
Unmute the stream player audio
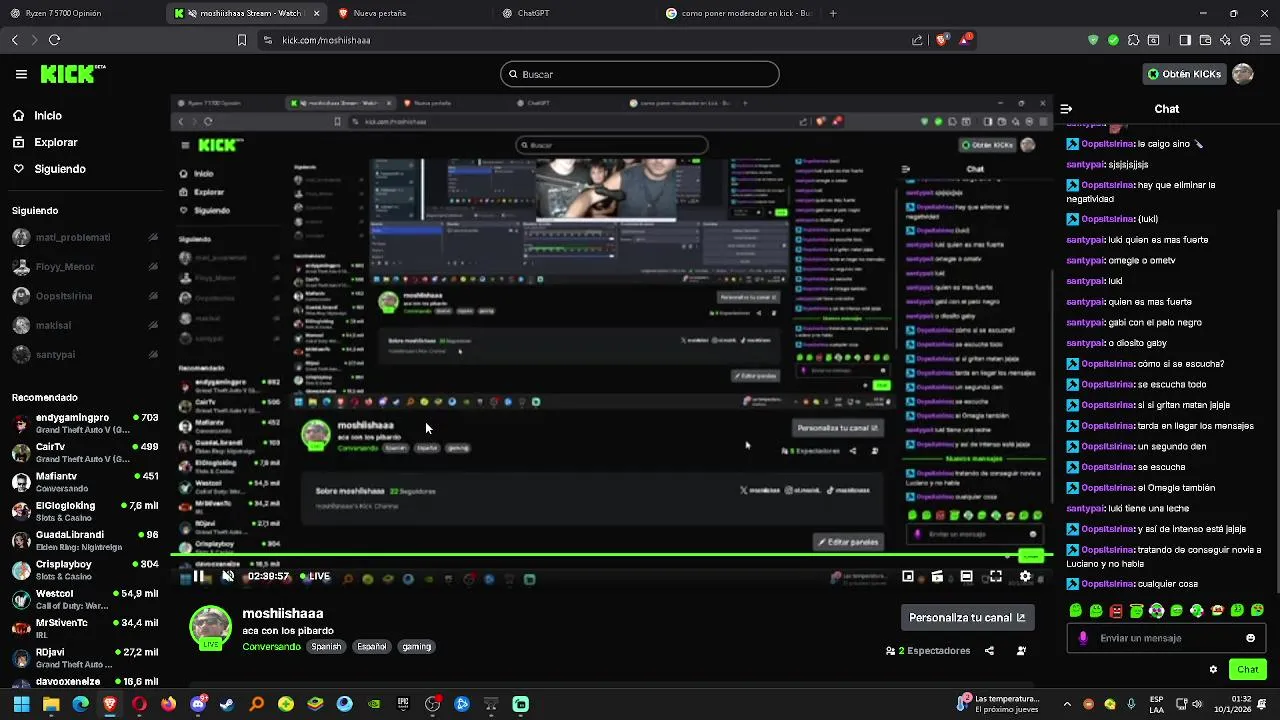[x=228, y=576]
